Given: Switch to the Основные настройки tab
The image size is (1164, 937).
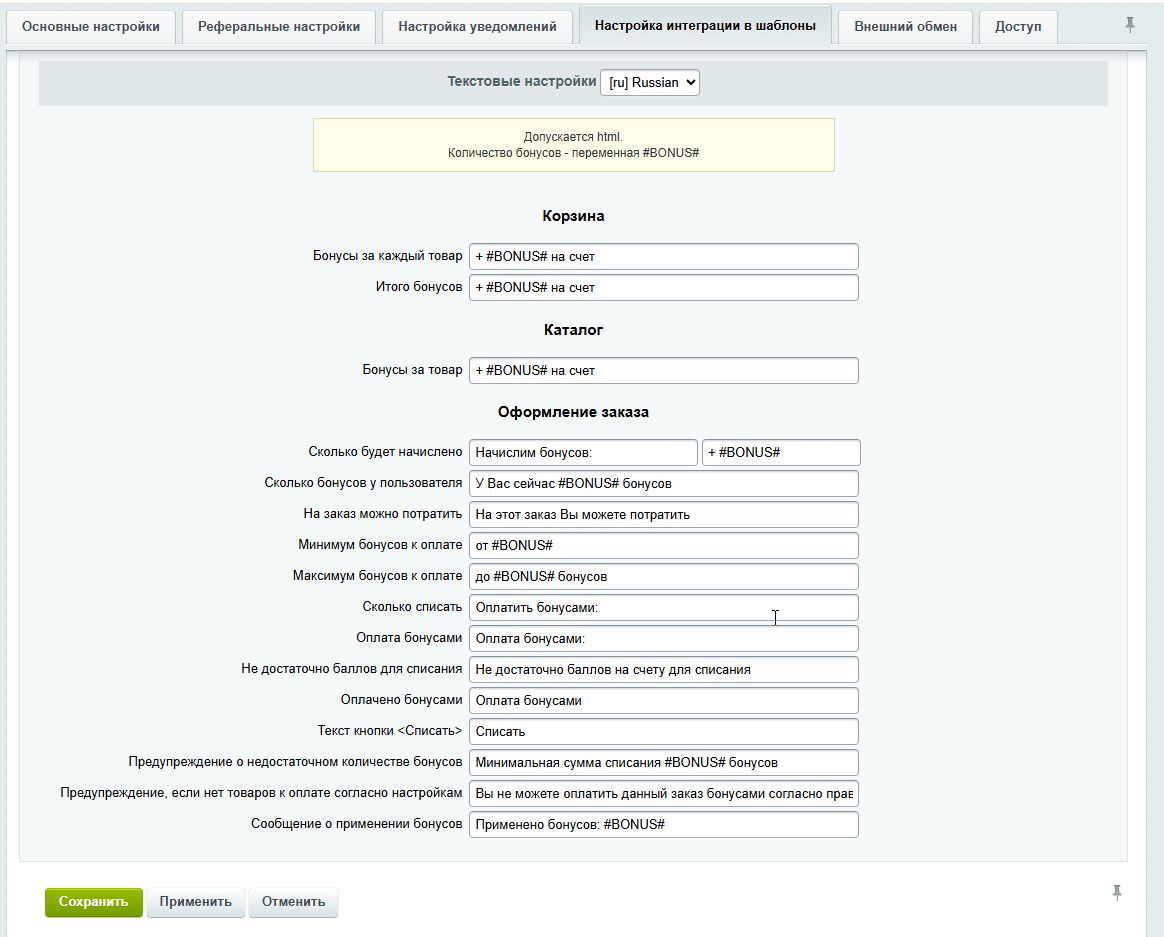Looking at the screenshot, I should (91, 27).
